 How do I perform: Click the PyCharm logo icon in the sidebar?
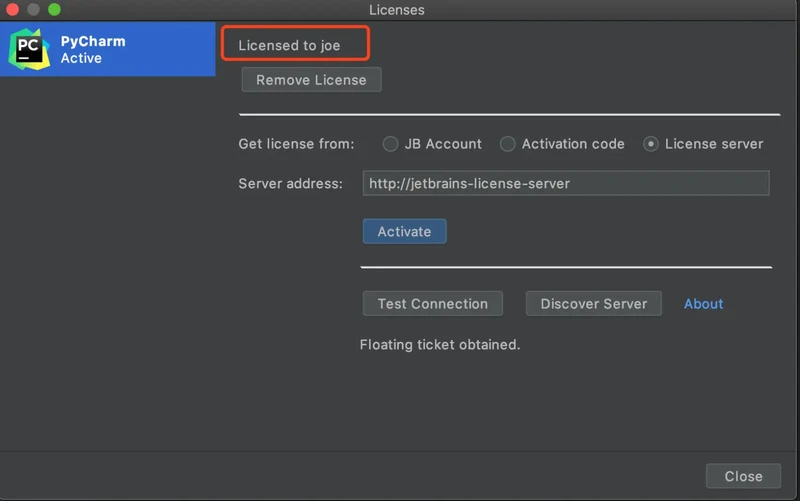(29, 49)
